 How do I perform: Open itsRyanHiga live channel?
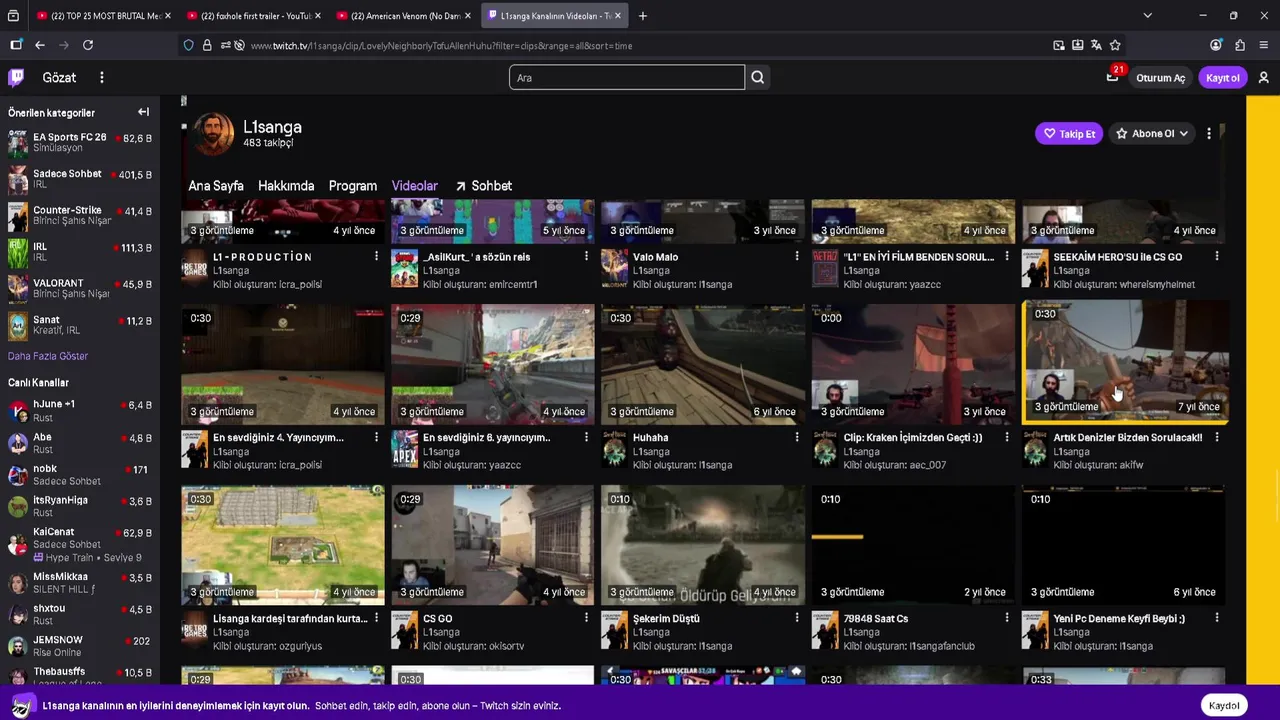click(x=80, y=506)
